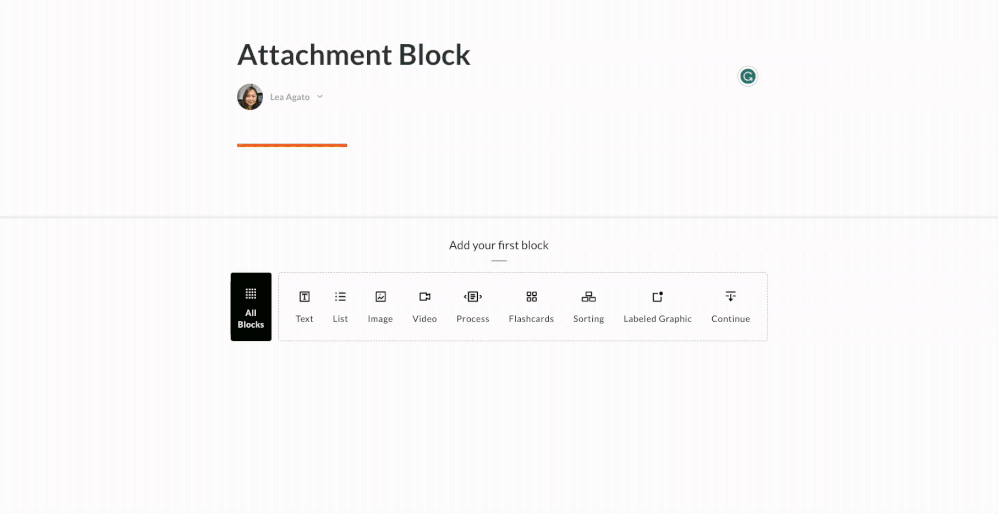Image resolution: width=998 pixels, height=514 pixels.
Task: Click the All Blocks grid icon
Action: click(x=251, y=294)
